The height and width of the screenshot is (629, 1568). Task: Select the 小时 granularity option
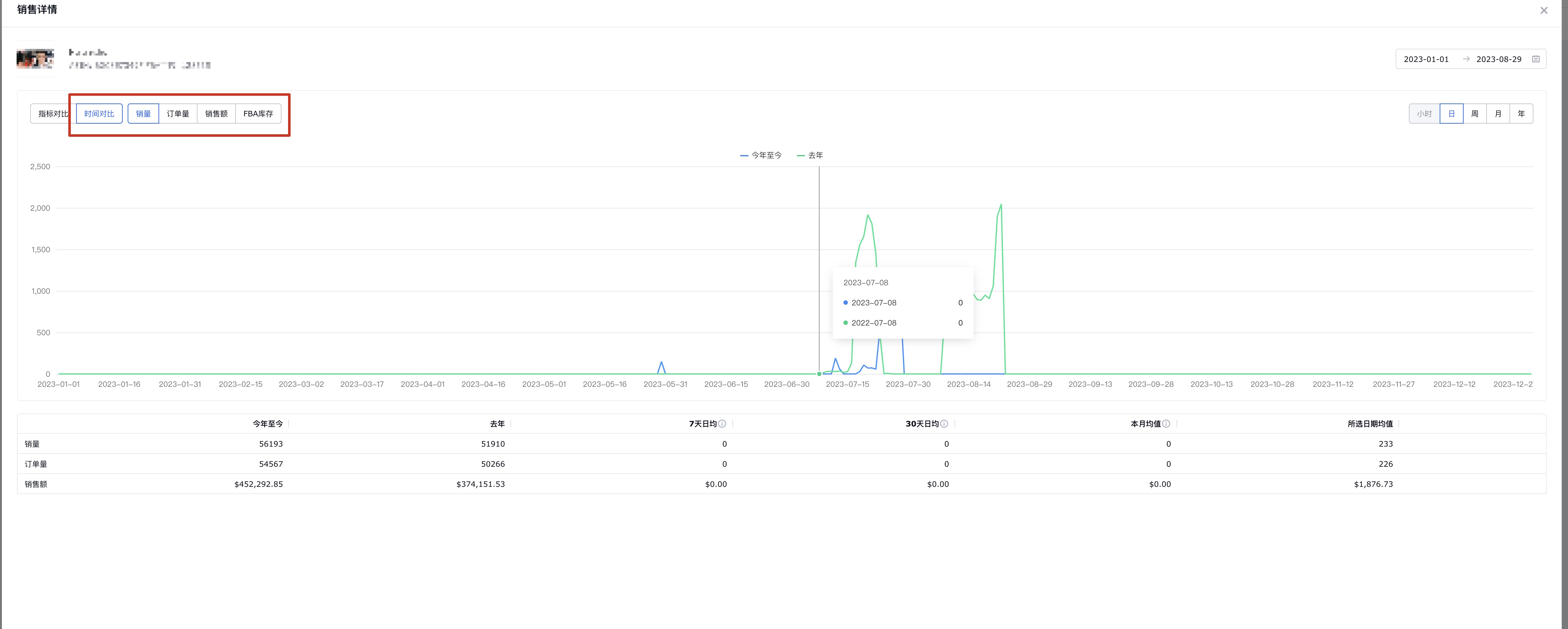pos(1424,114)
